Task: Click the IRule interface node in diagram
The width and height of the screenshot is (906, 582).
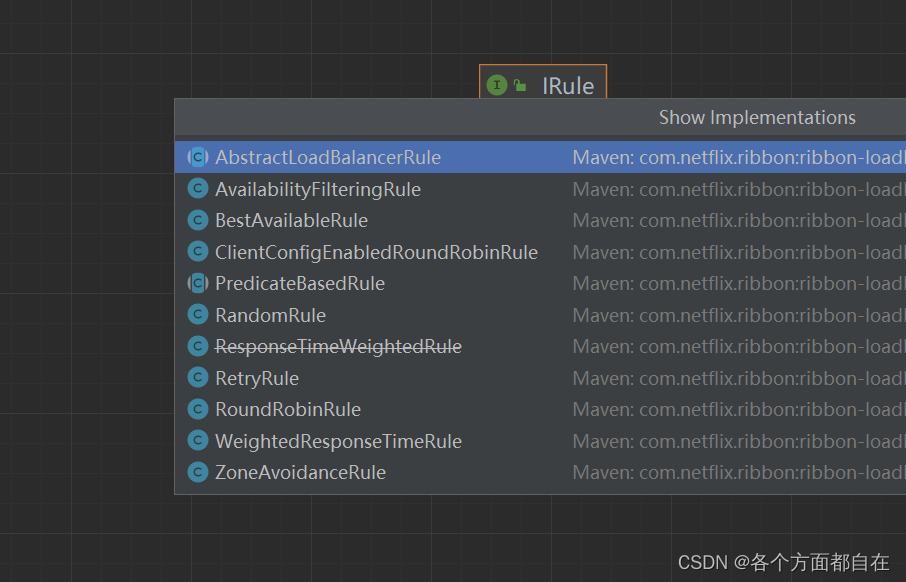Action: pos(543,82)
